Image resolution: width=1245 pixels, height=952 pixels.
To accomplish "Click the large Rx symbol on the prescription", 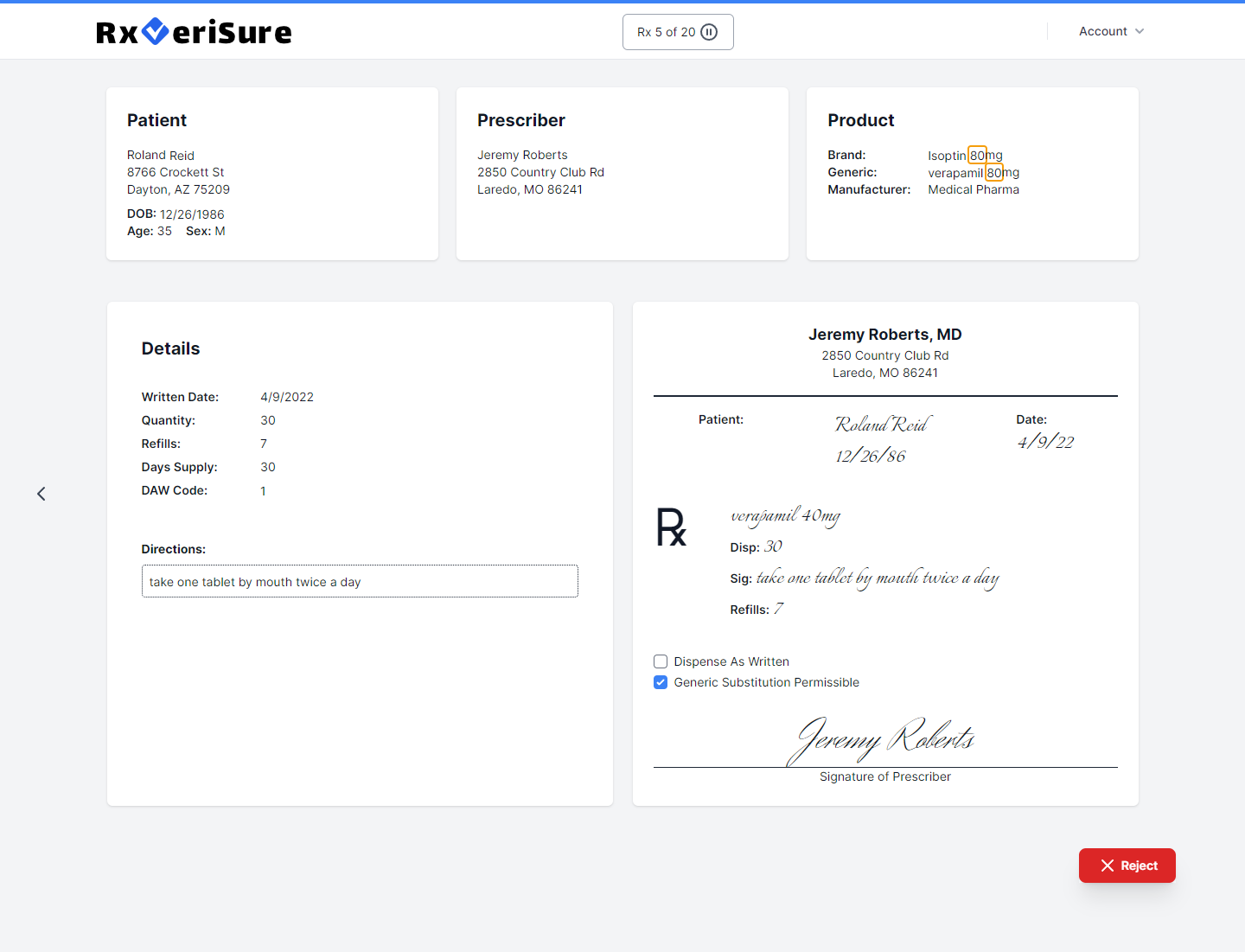I will 671,527.
